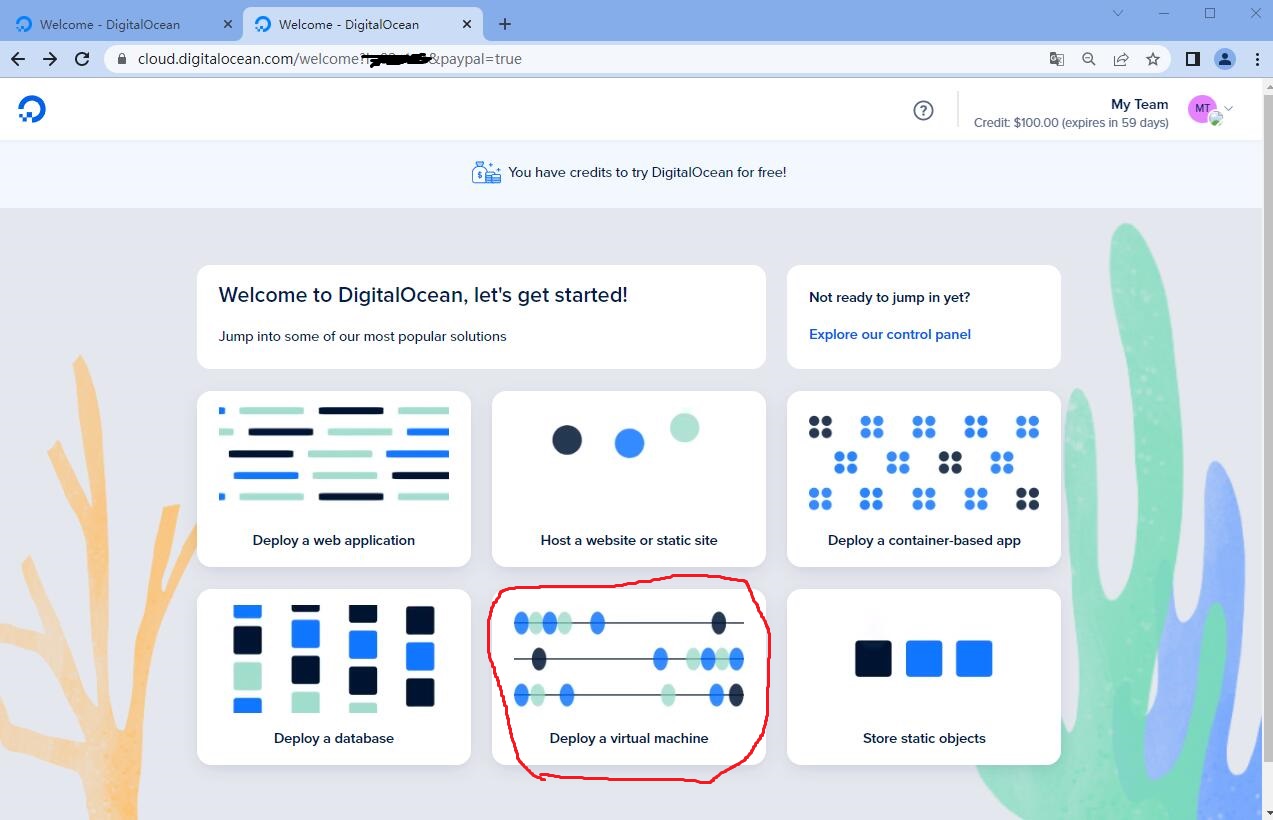Open the Chrome three-dot menu
The width and height of the screenshot is (1273, 820).
coord(1257,59)
